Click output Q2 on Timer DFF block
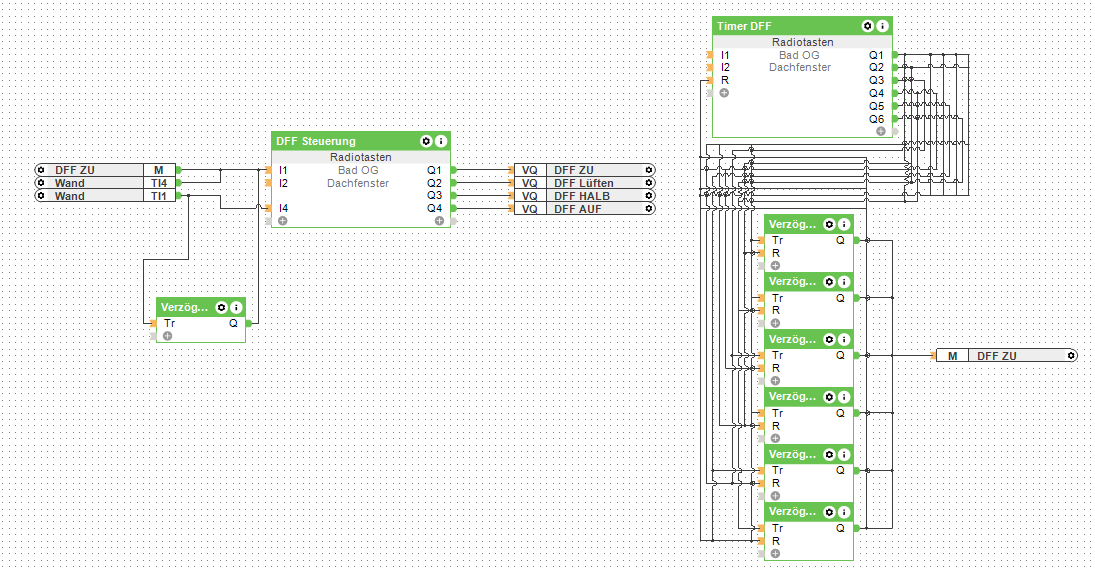The width and height of the screenshot is (1095, 572). coord(876,67)
